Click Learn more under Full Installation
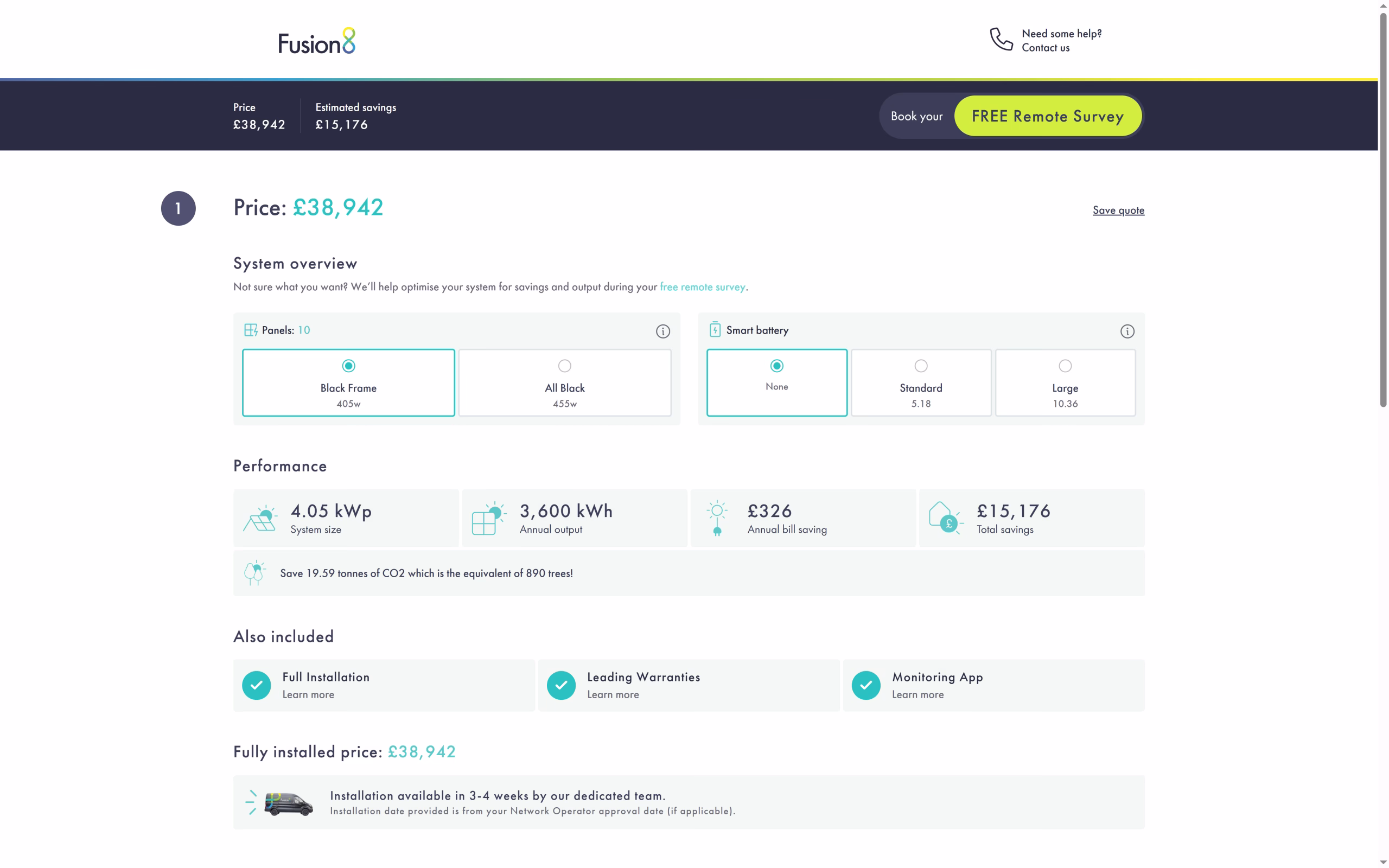Viewport: 1389px width, 868px height. pos(308,694)
